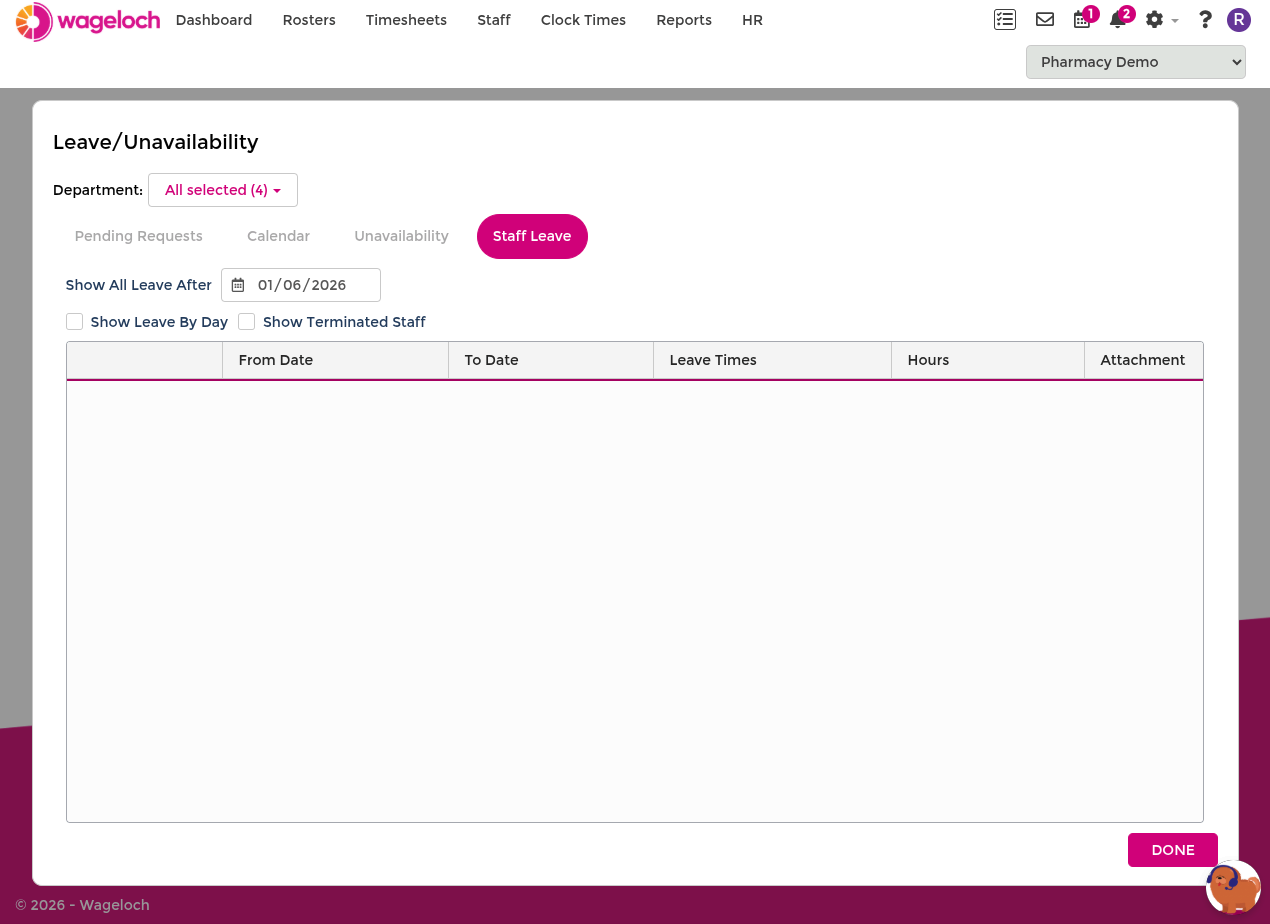Screen dimensions: 1270x924
Task: Open the HR menu
Action: [x=752, y=20]
